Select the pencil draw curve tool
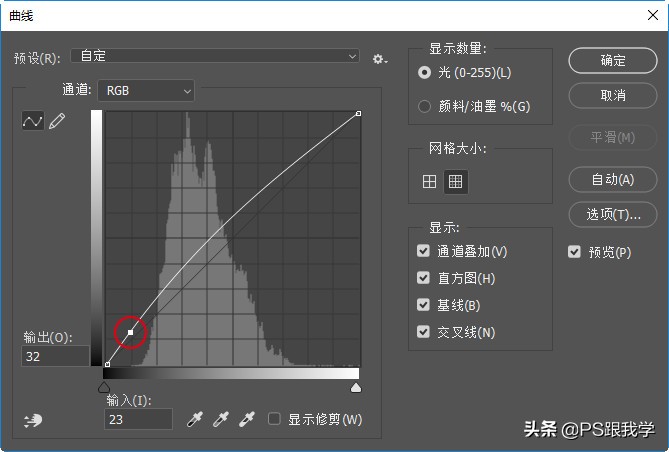669x452 pixels. pyautogui.click(x=57, y=121)
